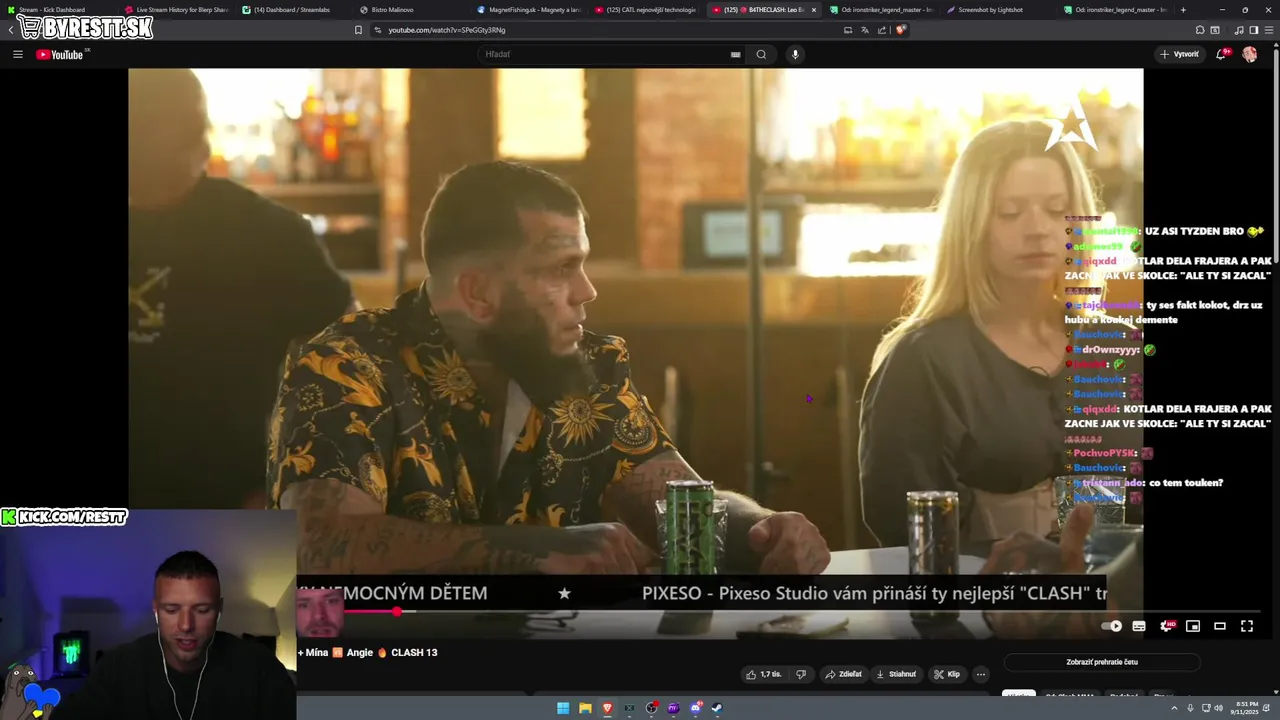Click the address bar URL youtube.com/watch
1280x720 pixels.
click(x=446, y=30)
